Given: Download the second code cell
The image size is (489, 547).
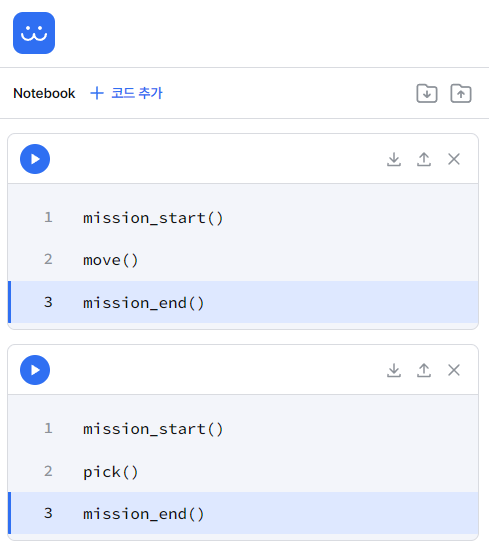Looking at the screenshot, I should [394, 370].
